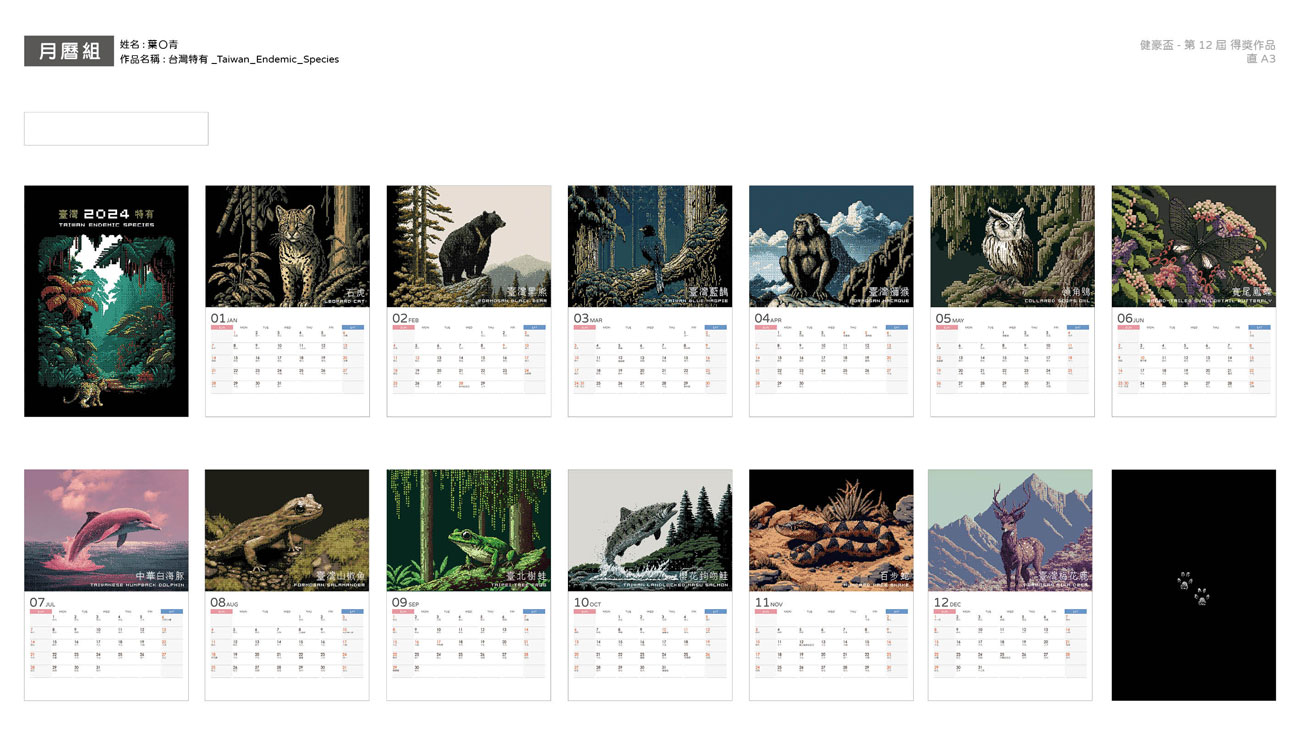1300x736 pixels.
Task: Select the January leopard cat page
Action: tap(287, 248)
